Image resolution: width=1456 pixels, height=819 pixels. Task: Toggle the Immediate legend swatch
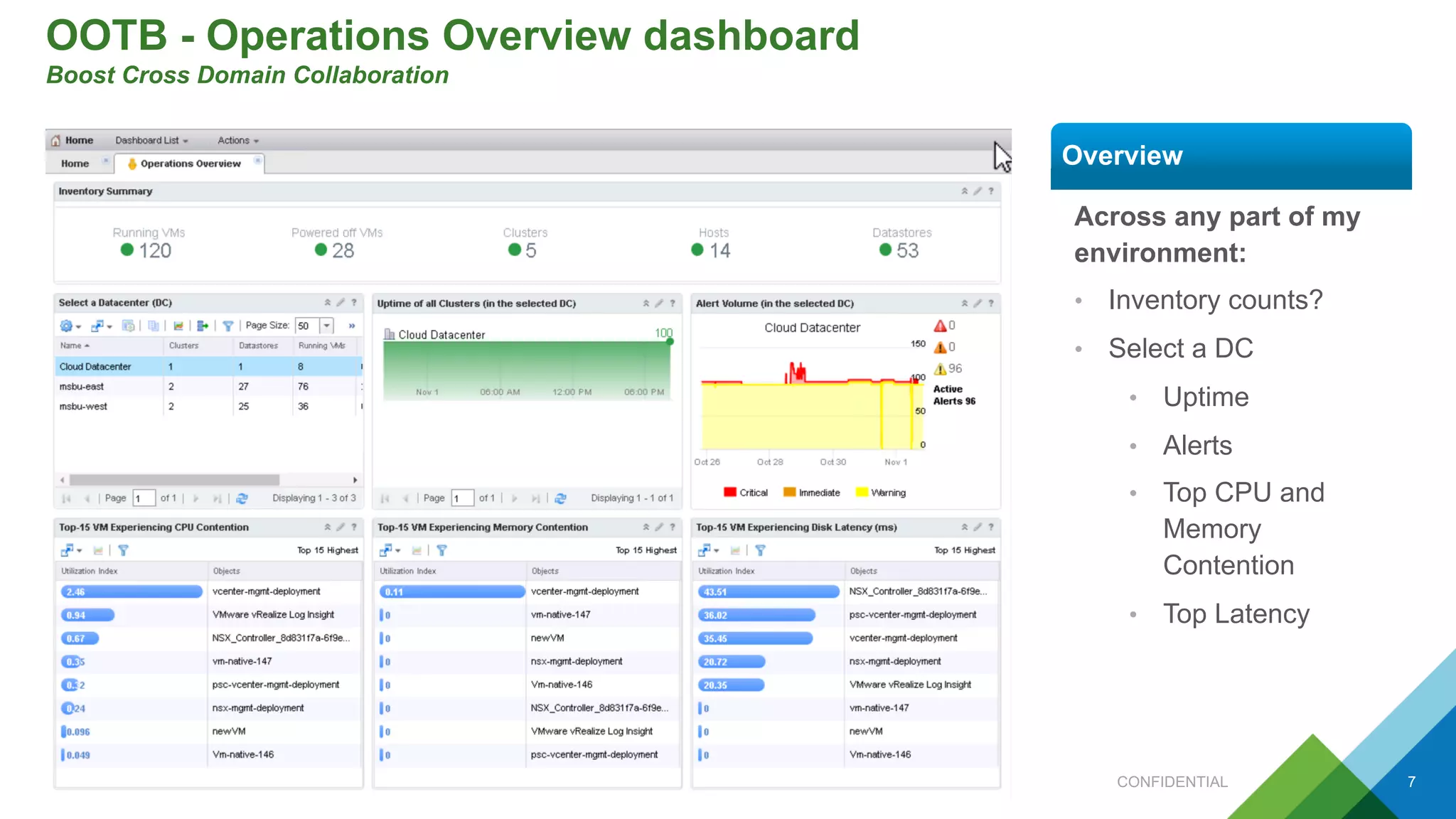tap(789, 492)
